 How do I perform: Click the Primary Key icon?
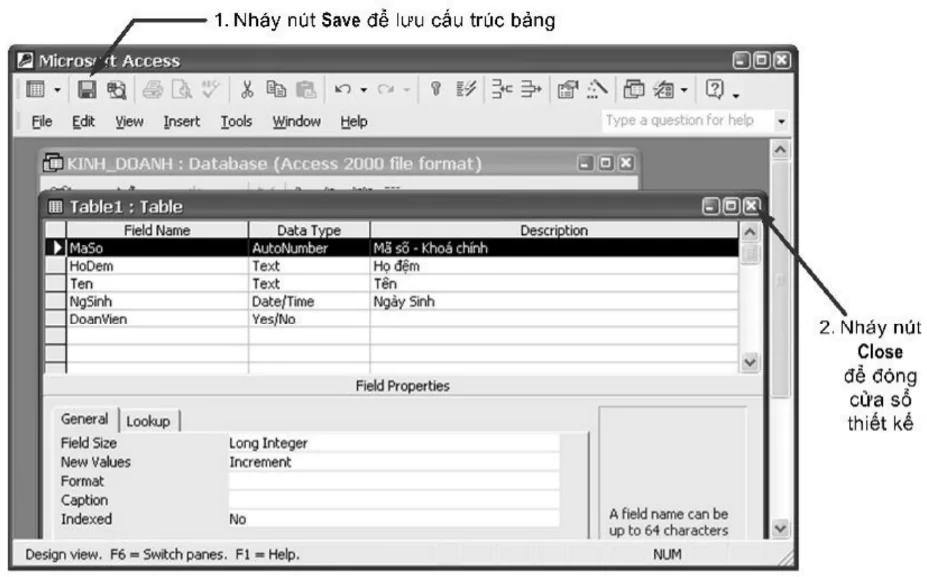436,90
